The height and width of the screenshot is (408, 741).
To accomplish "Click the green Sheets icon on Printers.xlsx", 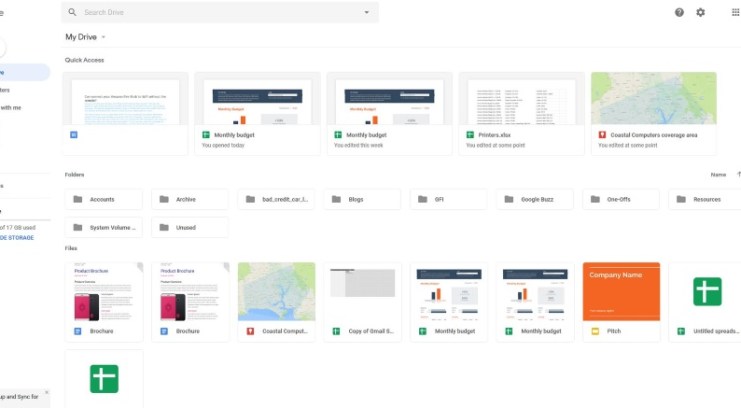I will coord(470,134).
